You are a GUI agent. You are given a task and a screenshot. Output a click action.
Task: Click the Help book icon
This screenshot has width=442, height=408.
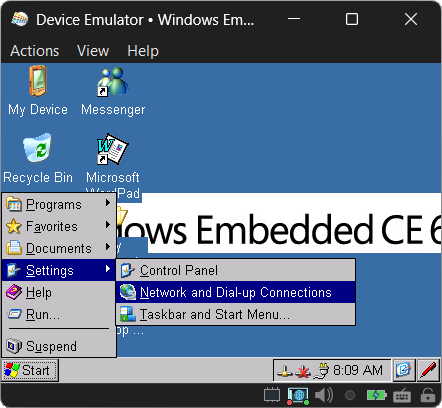tap(14, 292)
